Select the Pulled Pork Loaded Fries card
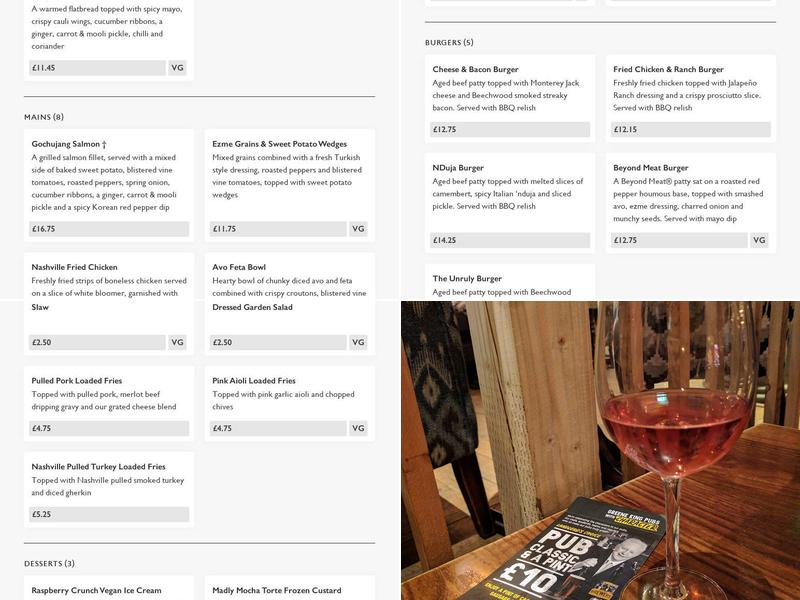Viewport: 800px width, 600px height. tap(109, 404)
